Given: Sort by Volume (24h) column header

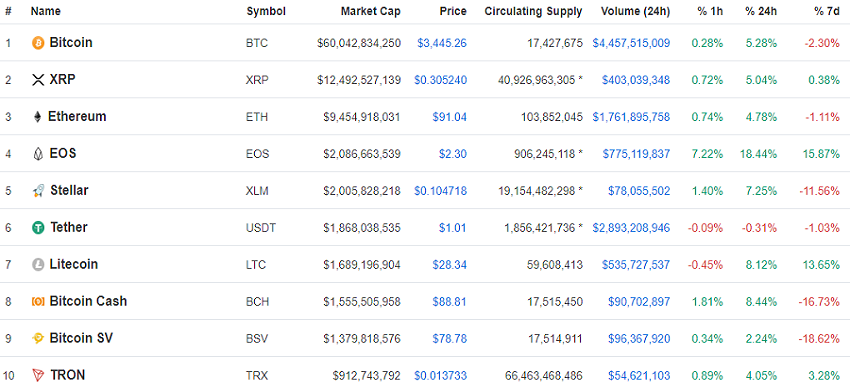Looking at the screenshot, I should click(x=635, y=11).
